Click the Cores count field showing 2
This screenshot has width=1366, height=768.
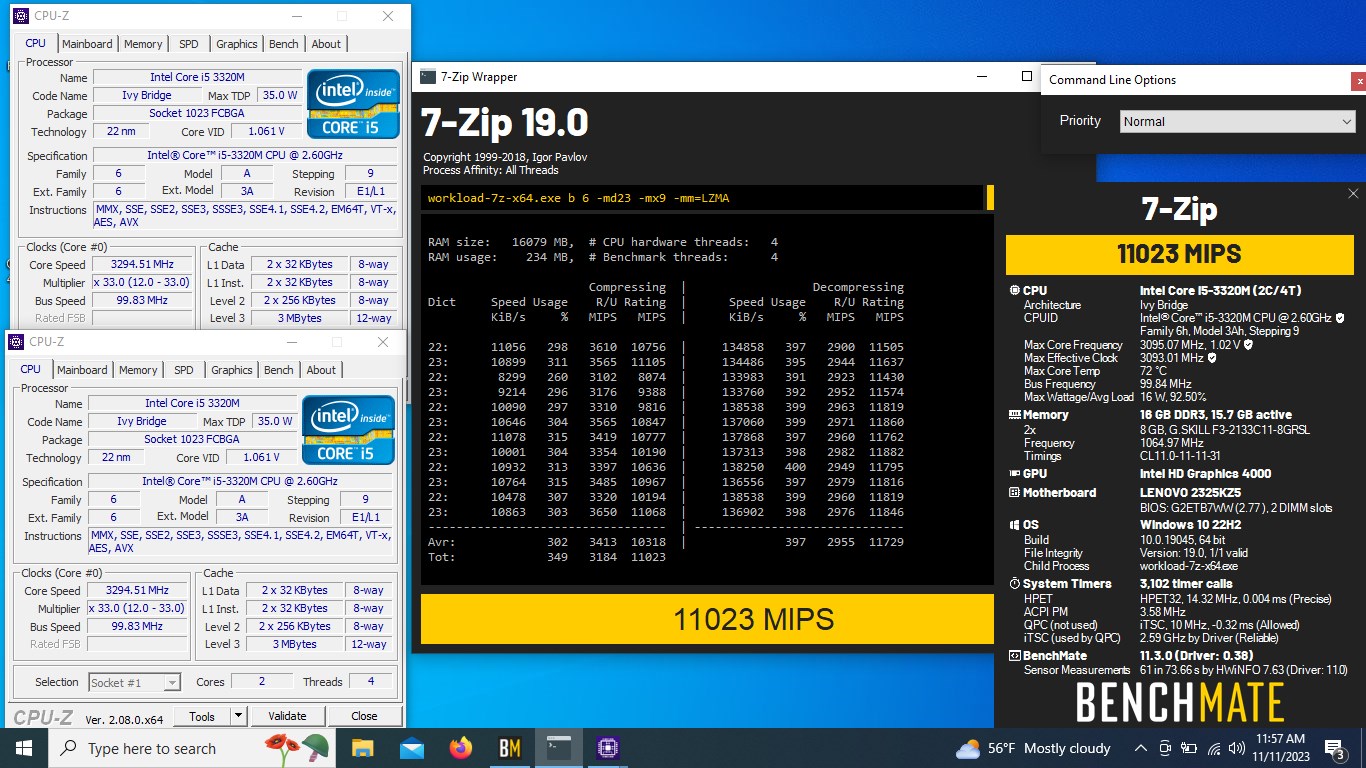click(262, 682)
